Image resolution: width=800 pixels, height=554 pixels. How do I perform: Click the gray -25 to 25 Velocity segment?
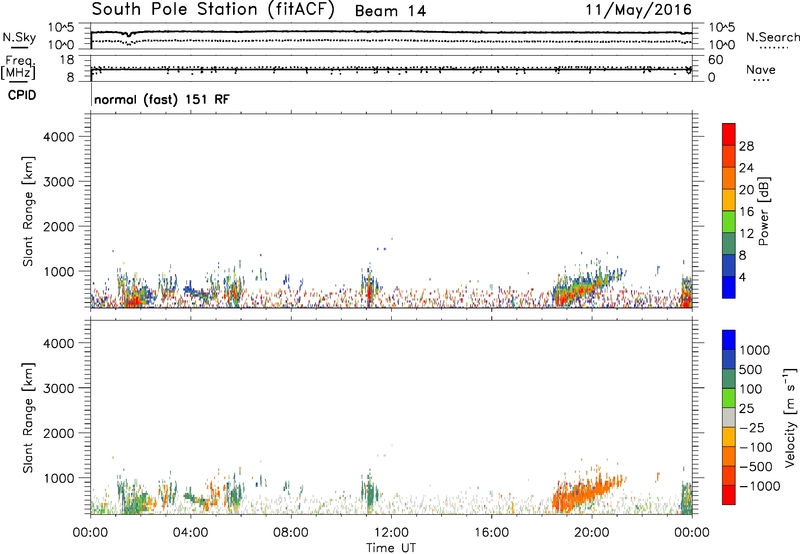(x=729, y=417)
